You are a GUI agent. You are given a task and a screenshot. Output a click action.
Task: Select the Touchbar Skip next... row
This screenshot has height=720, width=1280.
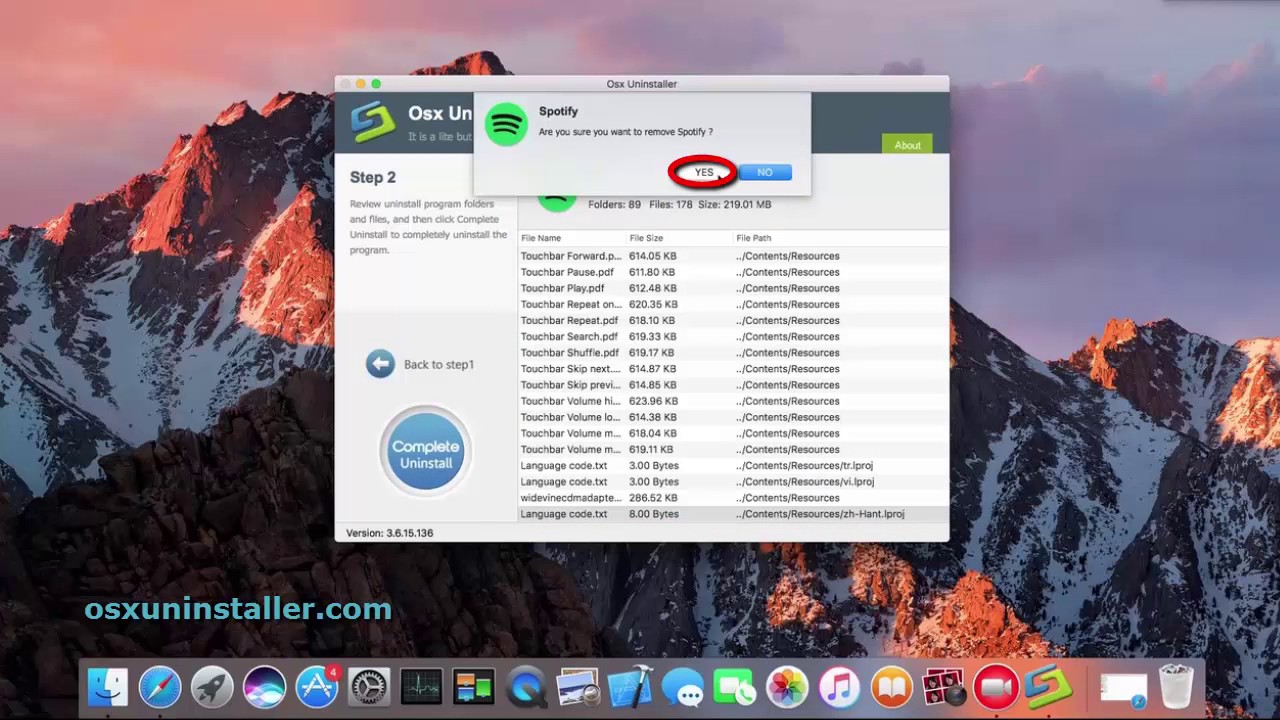(x=733, y=369)
